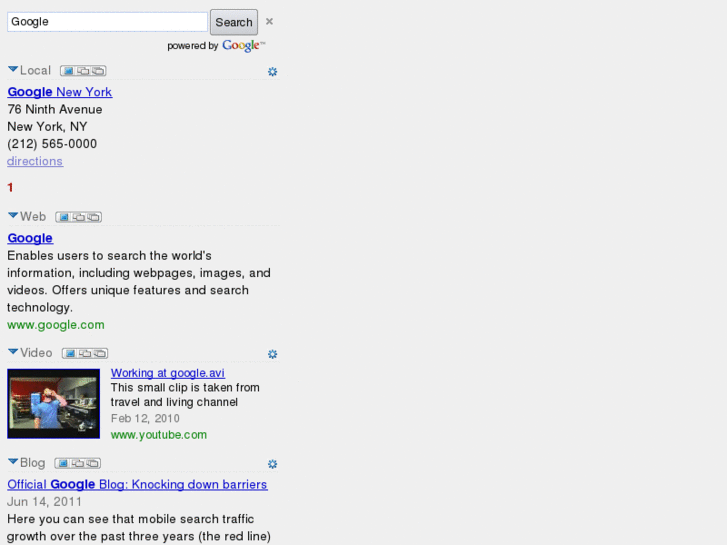This screenshot has width=727, height=545.
Task: Click the www.google.com green URL
Action: [56, 325]
